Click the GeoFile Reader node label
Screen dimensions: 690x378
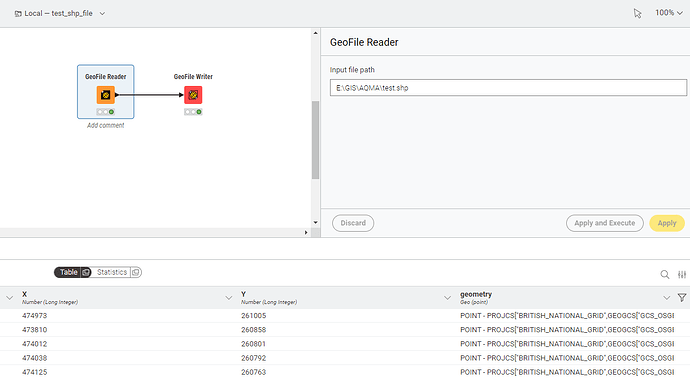(106, 77)
